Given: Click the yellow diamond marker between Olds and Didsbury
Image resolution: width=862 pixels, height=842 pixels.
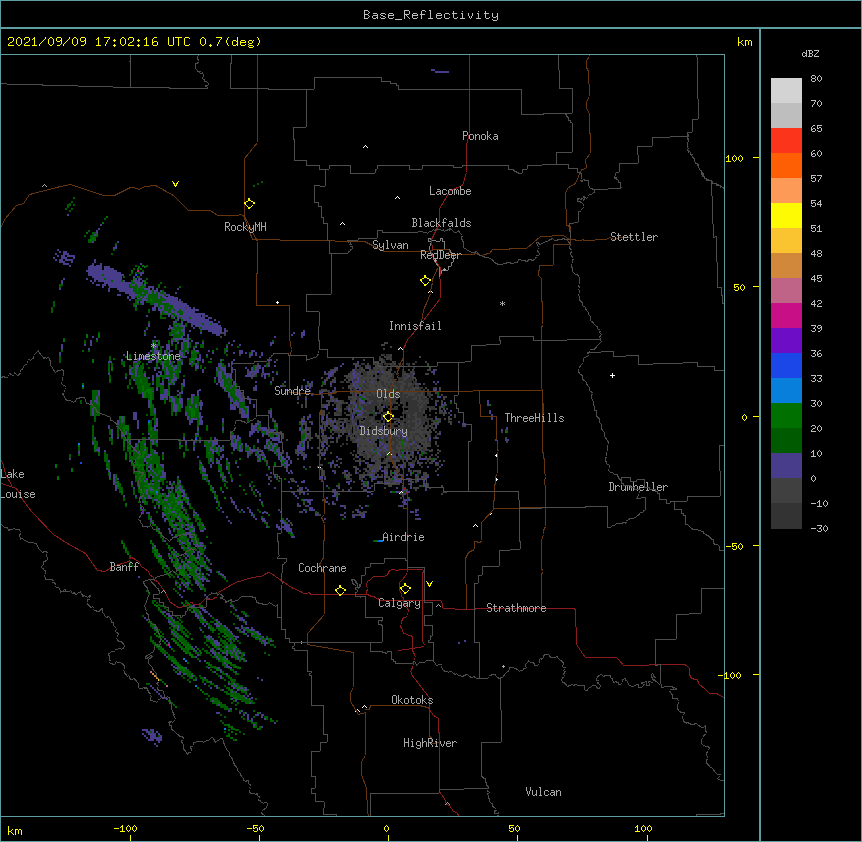Looking at the screenshot, I should click(388, 417).
